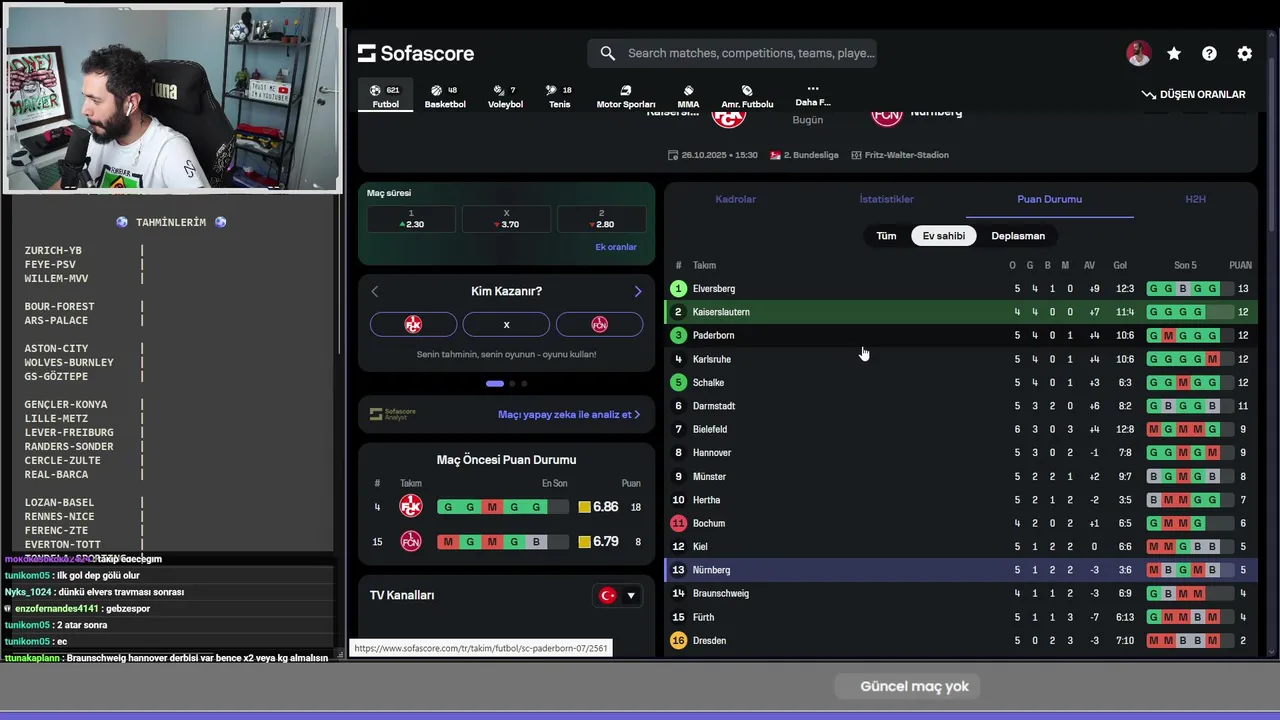
Task: Switch to the Puan Durumu tab
Action: [x=1049, y=199]
